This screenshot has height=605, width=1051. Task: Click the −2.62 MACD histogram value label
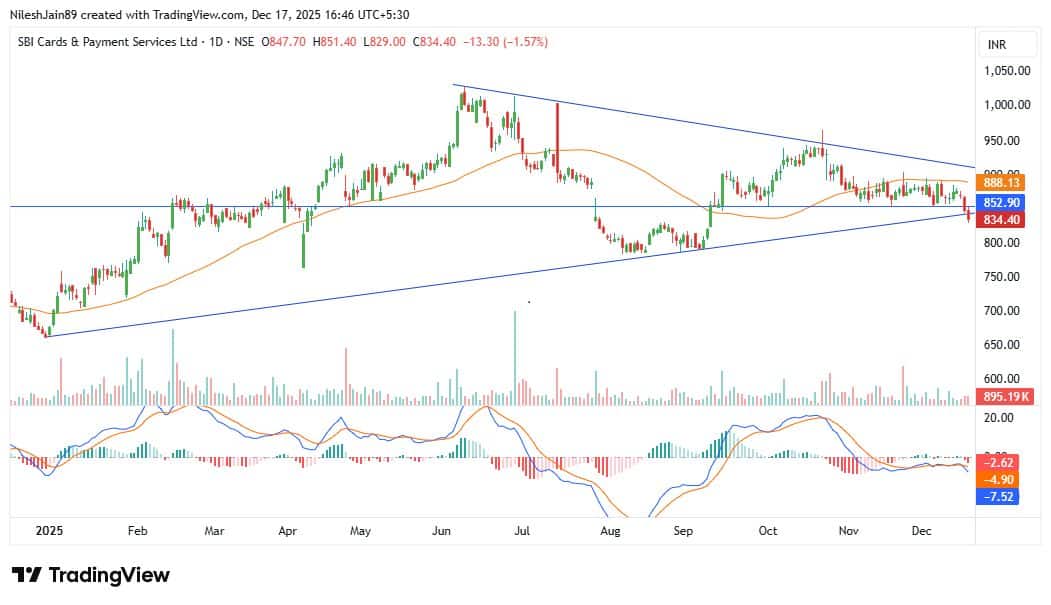pyautogui.click(x=998, y=462)
